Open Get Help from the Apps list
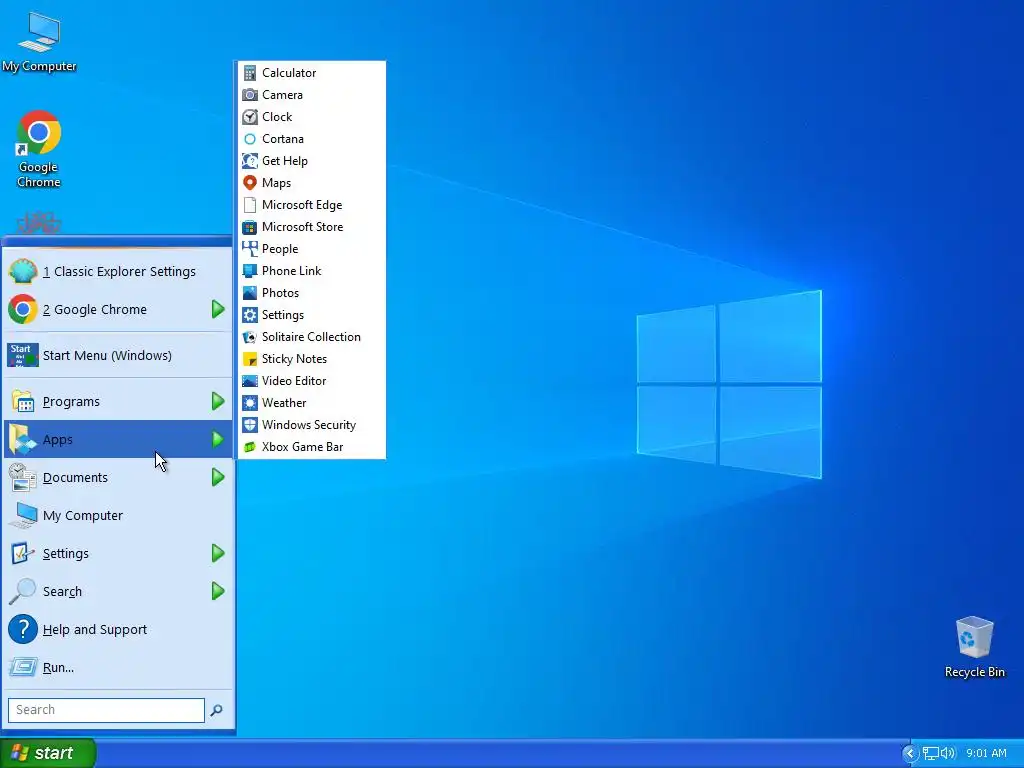Viewport: 1024px width, 768px height. point(312,161)
